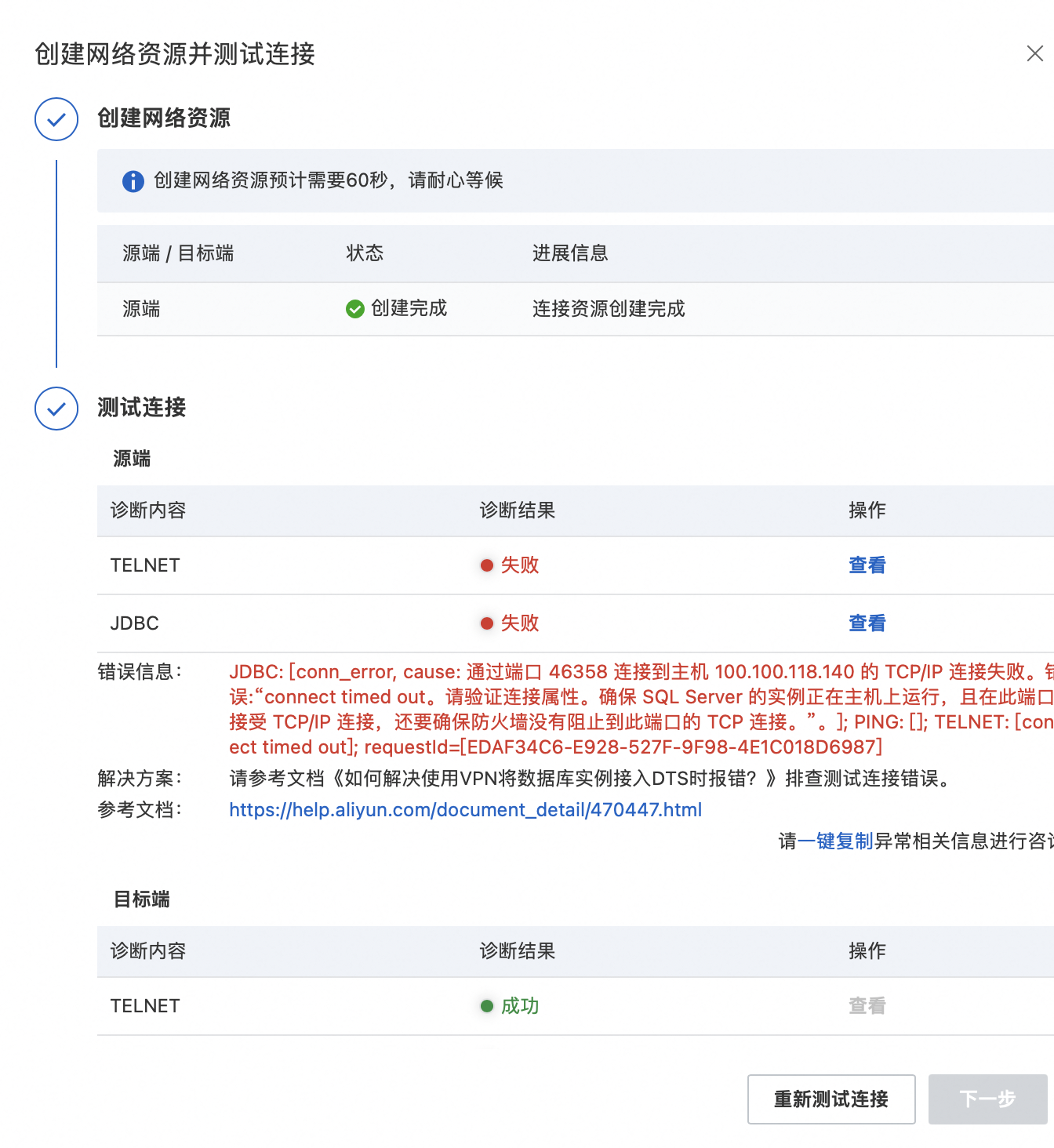1054x1148 pixels.
Task: Click 诊断内容 header in target table
Action: coord(148,951)
